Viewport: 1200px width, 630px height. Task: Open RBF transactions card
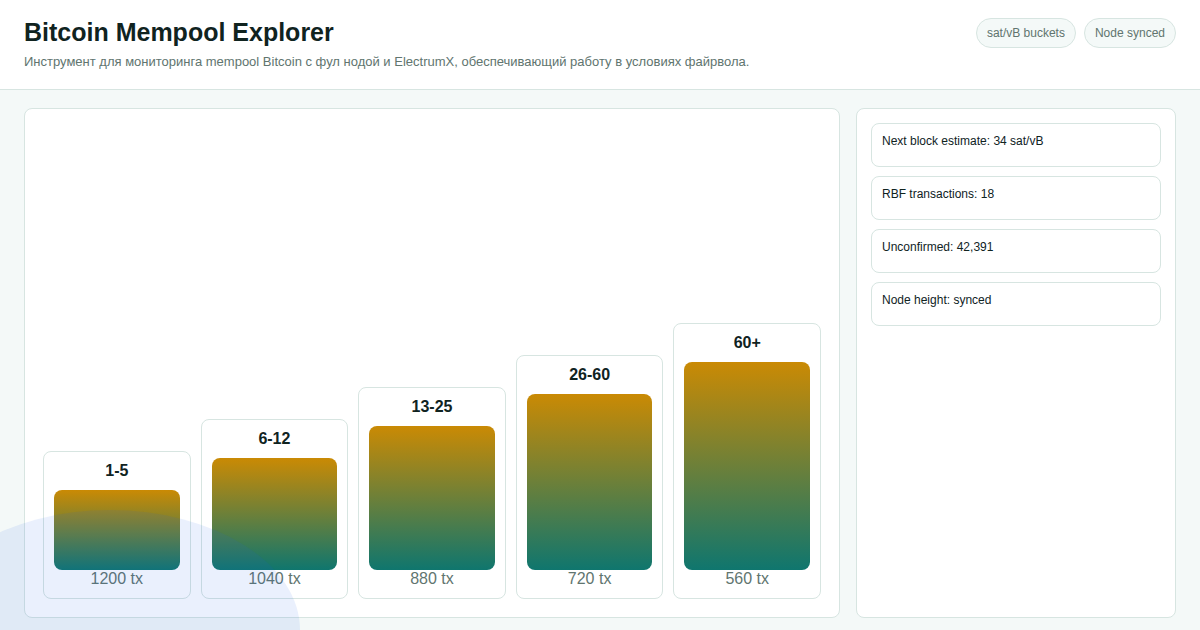(x=1016, y=198)
